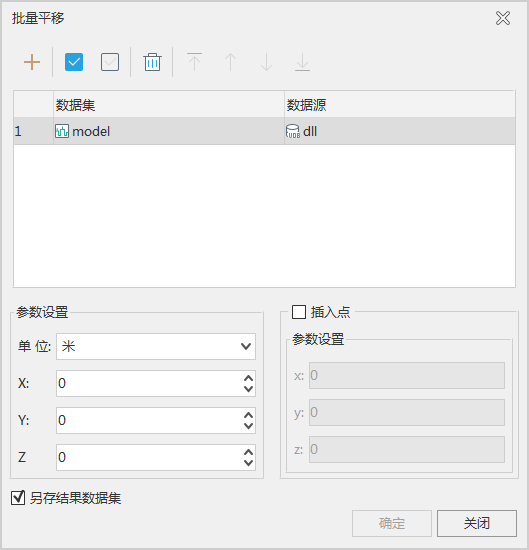The width and height of the screenshot is (529, 550).
Task: Click the delete trash can icon
Action: coord(152,62)
